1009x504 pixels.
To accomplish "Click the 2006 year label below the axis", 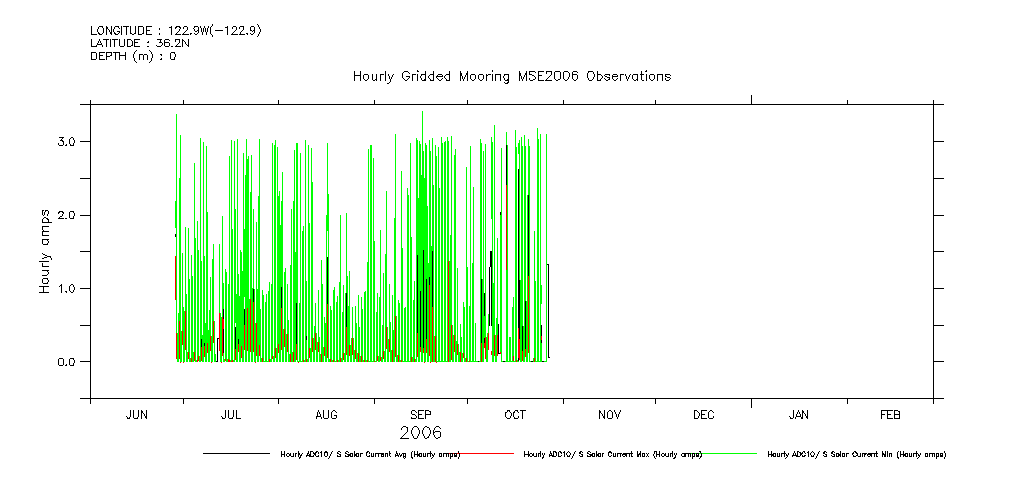I will (x=420, y=433).
